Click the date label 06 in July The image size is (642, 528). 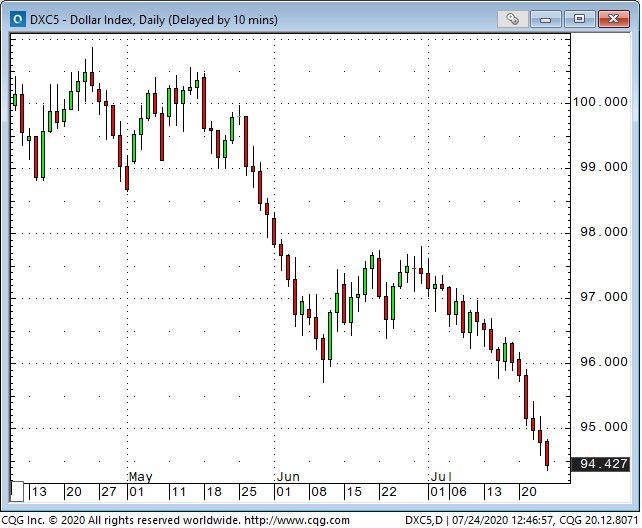(459, 492)
